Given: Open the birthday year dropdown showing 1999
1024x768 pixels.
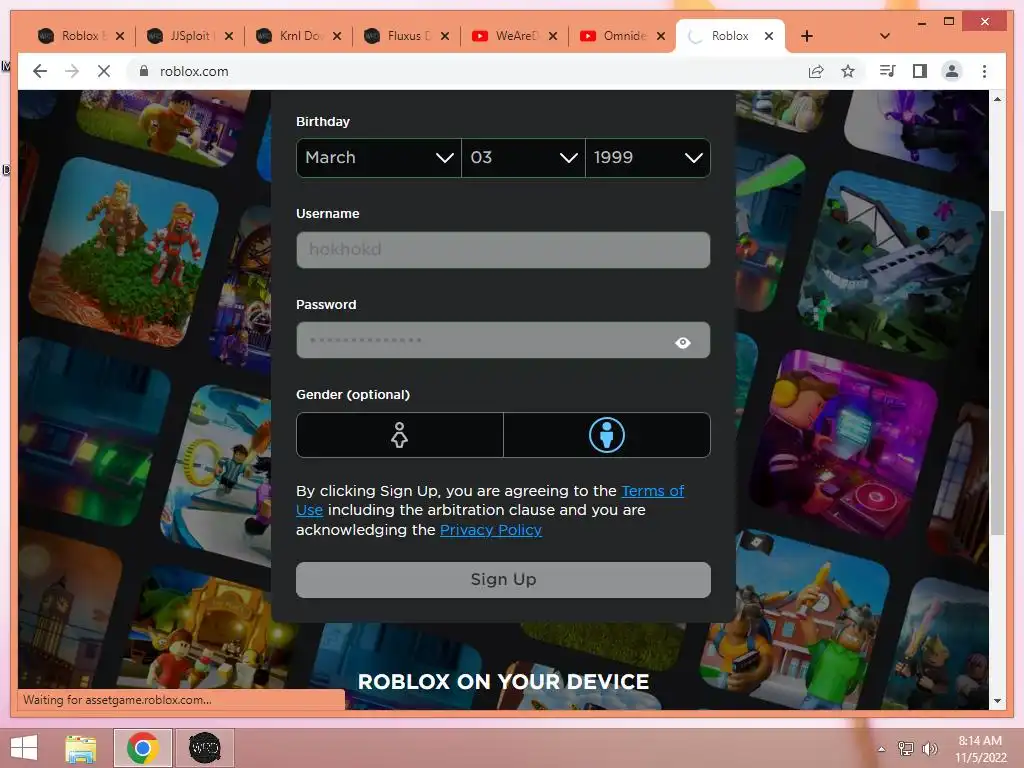Looking at the screenshot, I should [648, 157].
